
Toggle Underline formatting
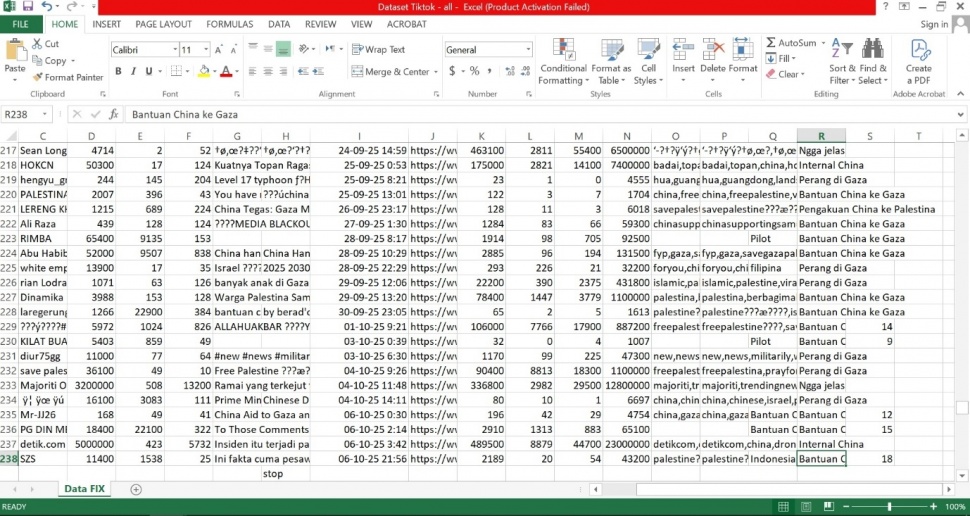point(149,71)
